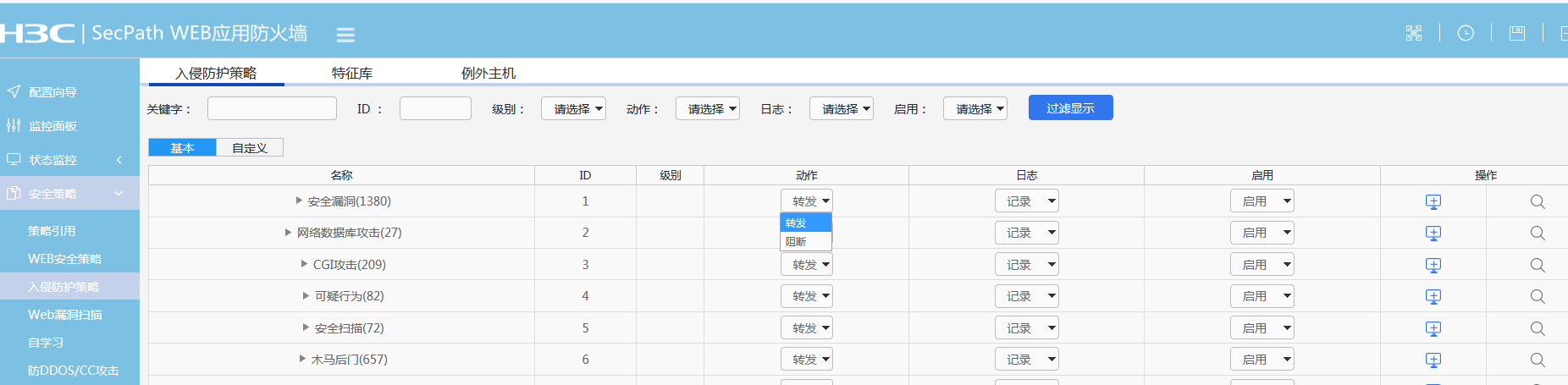Screen dimensions: 1568x385
Task: Click the 关键字 input field
Action: point(272,109)
